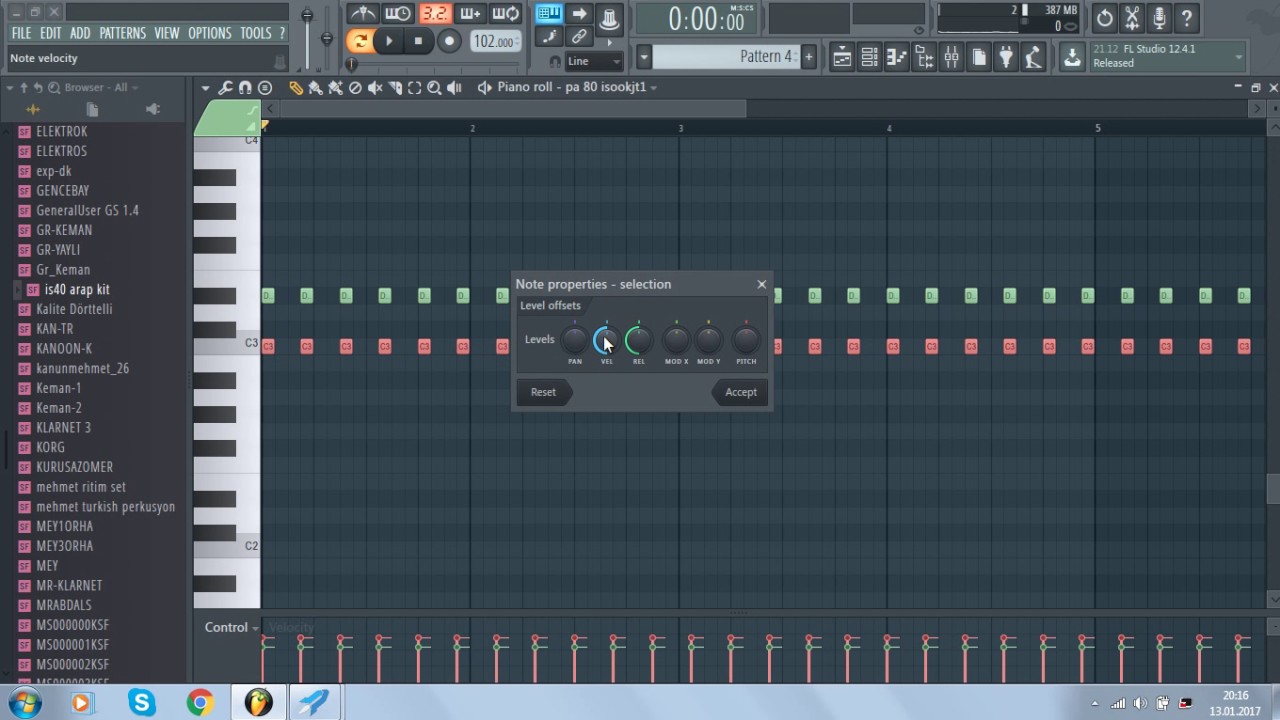Open Browser - All dropdown arrow
This screenshot has width=1280, height=720.
coord(134,88)
